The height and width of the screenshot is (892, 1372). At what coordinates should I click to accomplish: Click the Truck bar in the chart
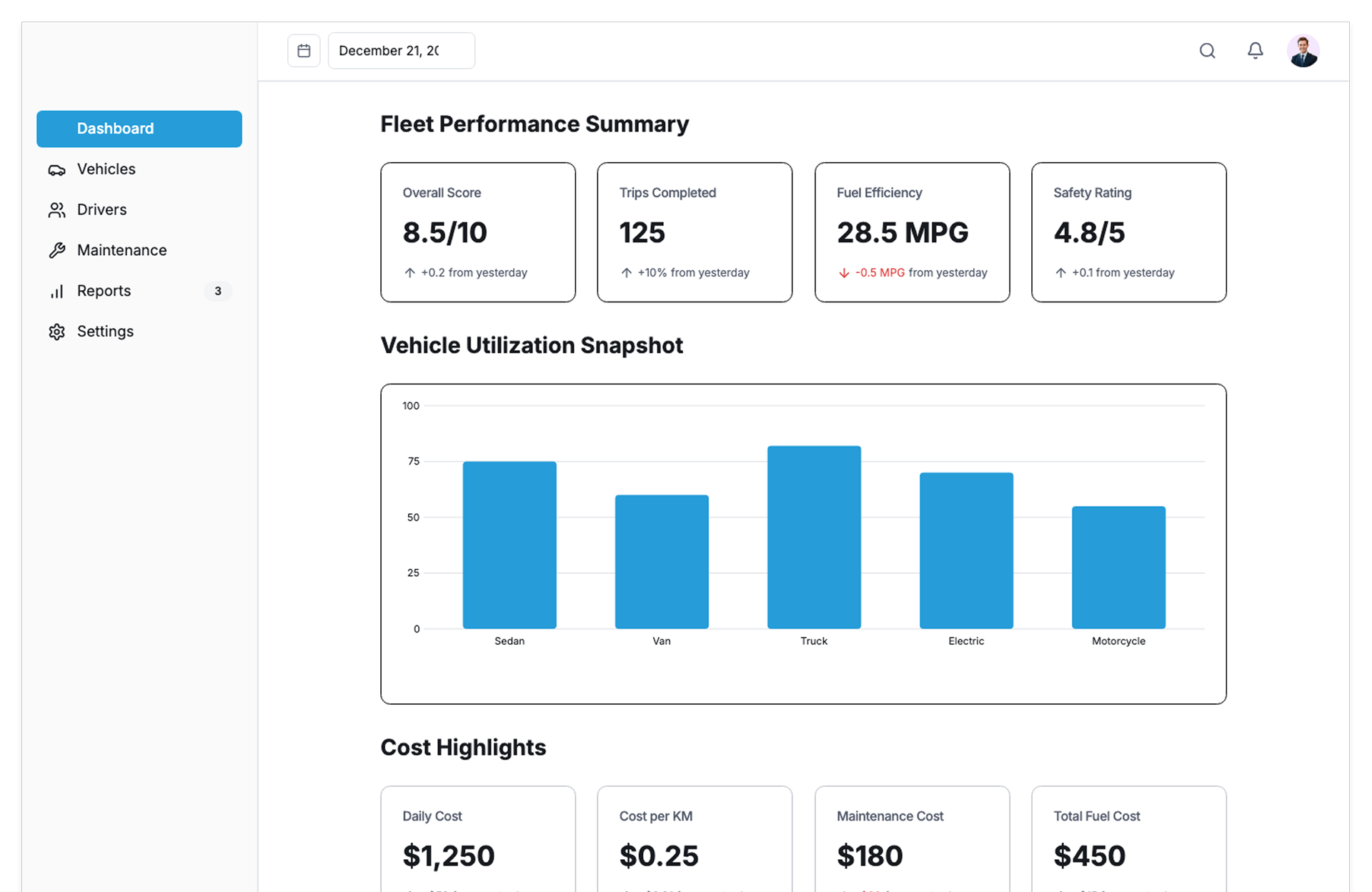pyautogui.click(x=814, y=537)
